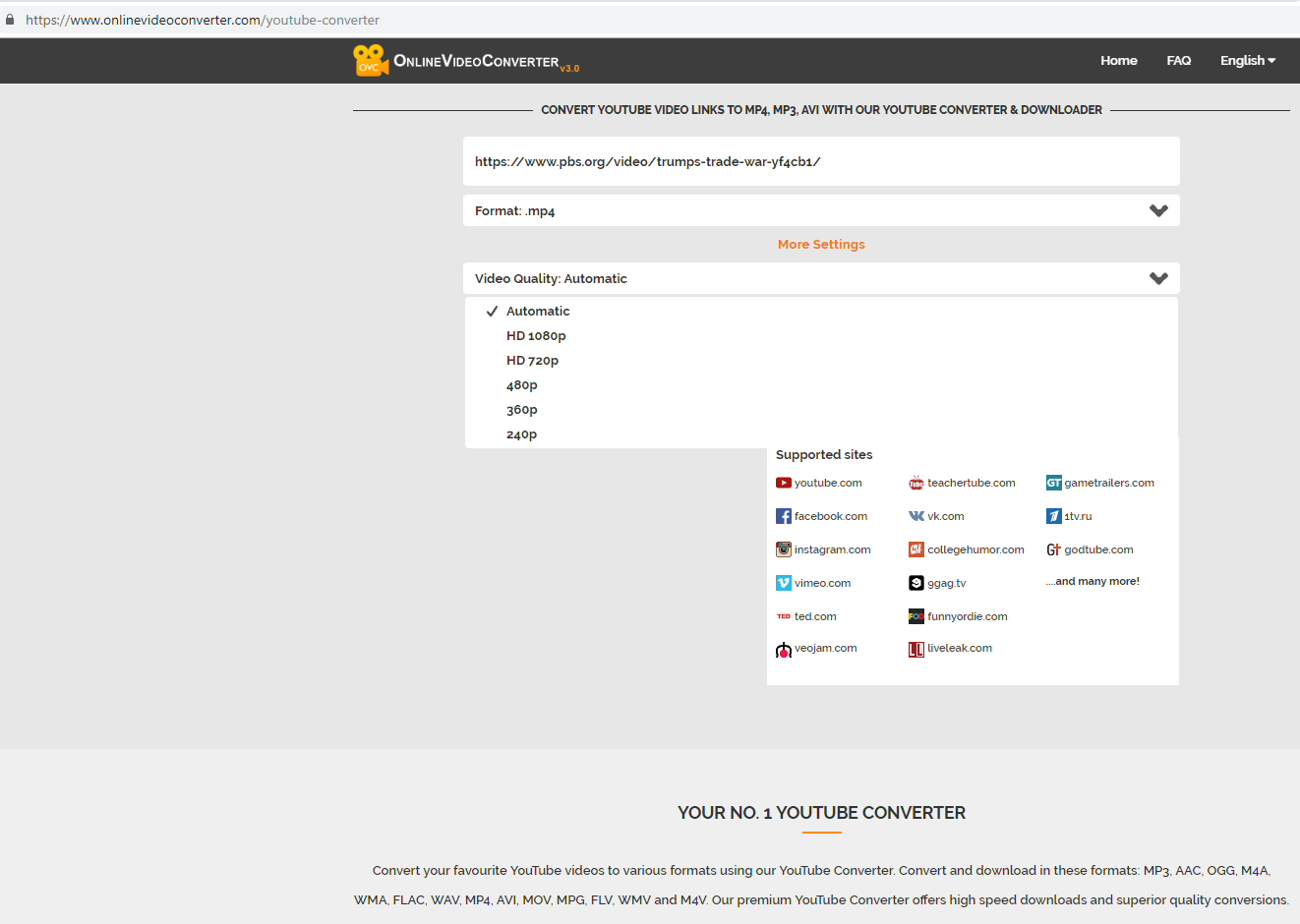Click the OVC camera logo icon
Image resolution: width=1300 pixels, height=924 pixels.
(371, 60)
